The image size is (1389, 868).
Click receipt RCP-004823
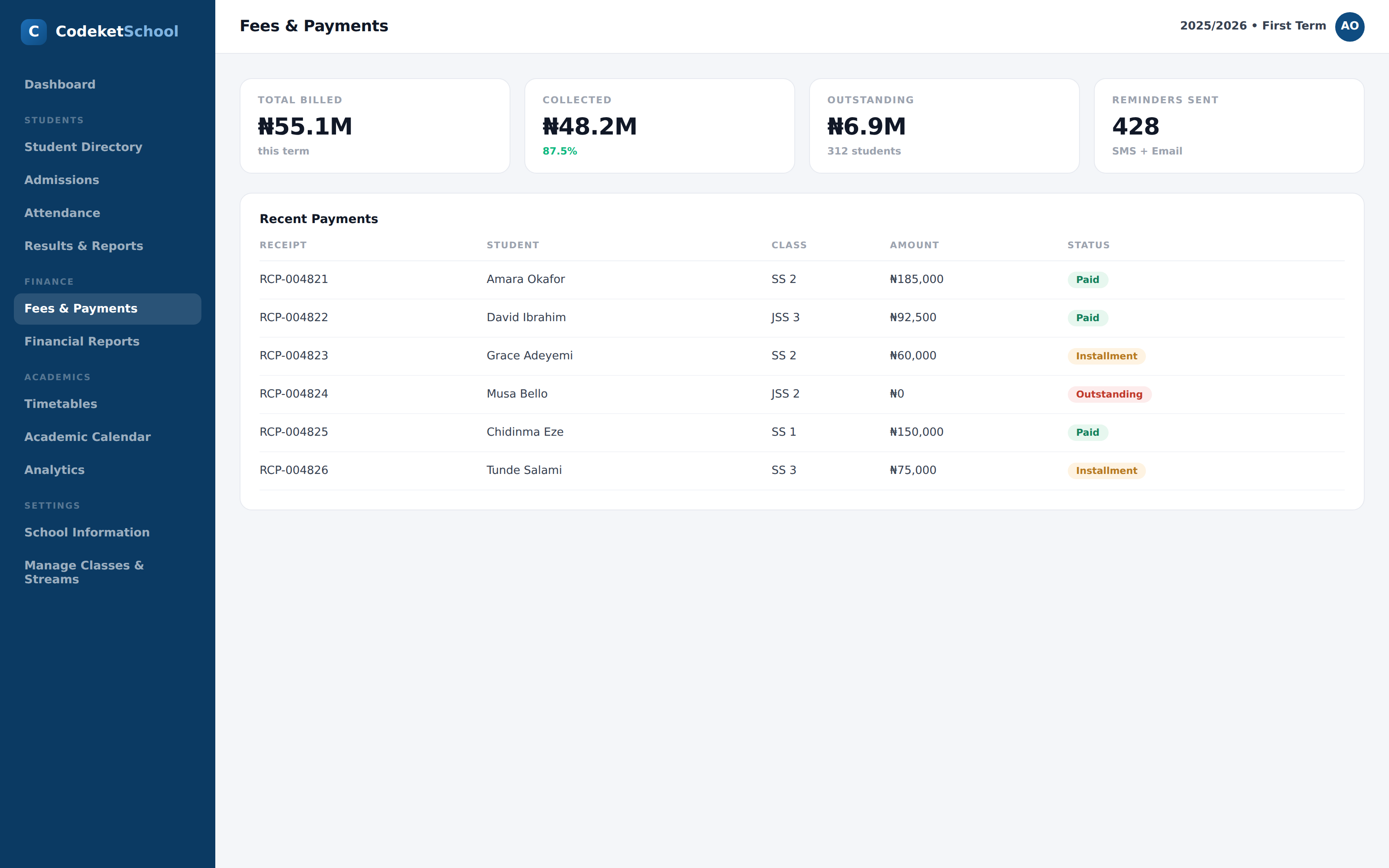pos(294,356)
